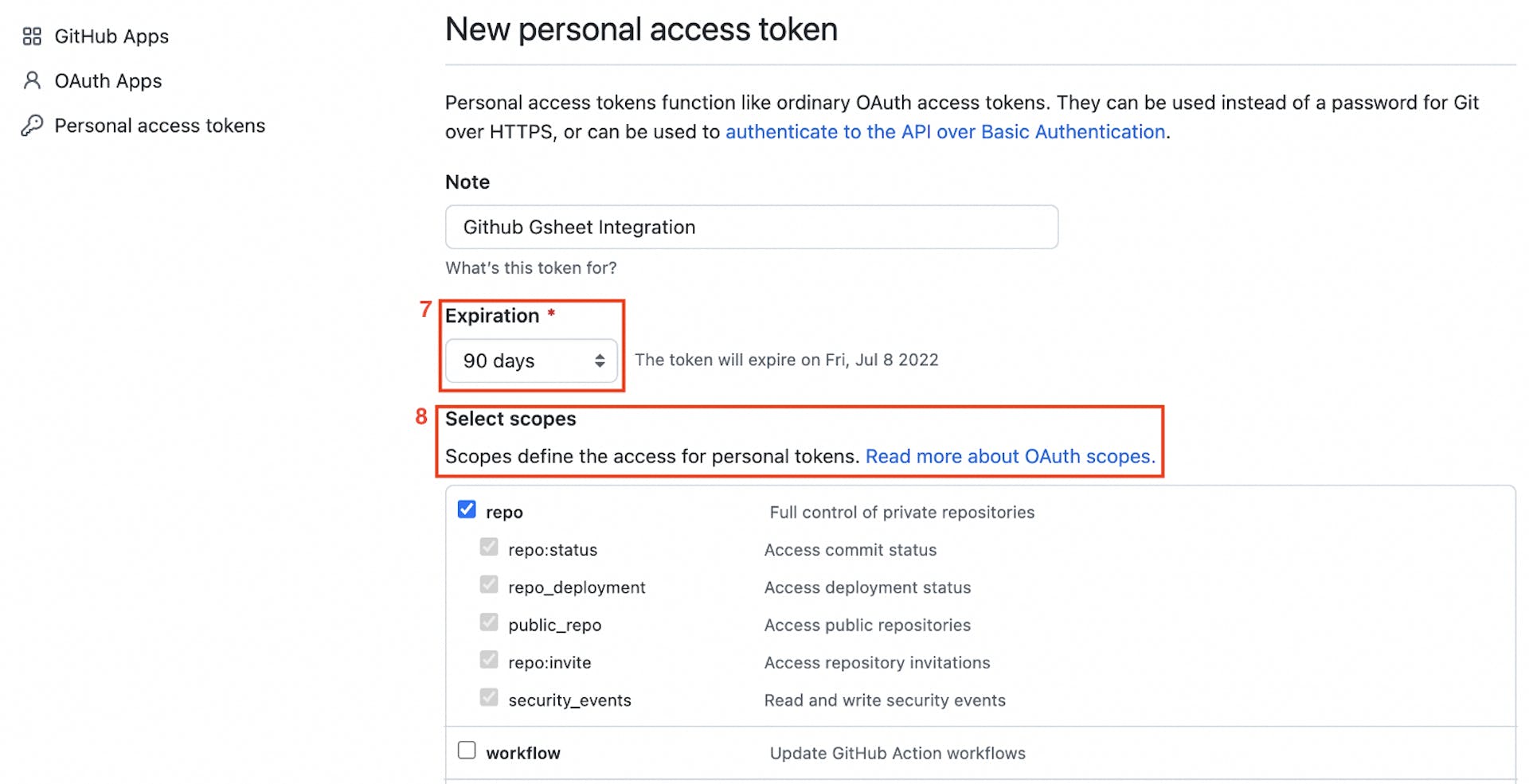Click Read more about OAuth scopes
The height and width of the screenshot is (784, 1529).
pos(1010,456)
